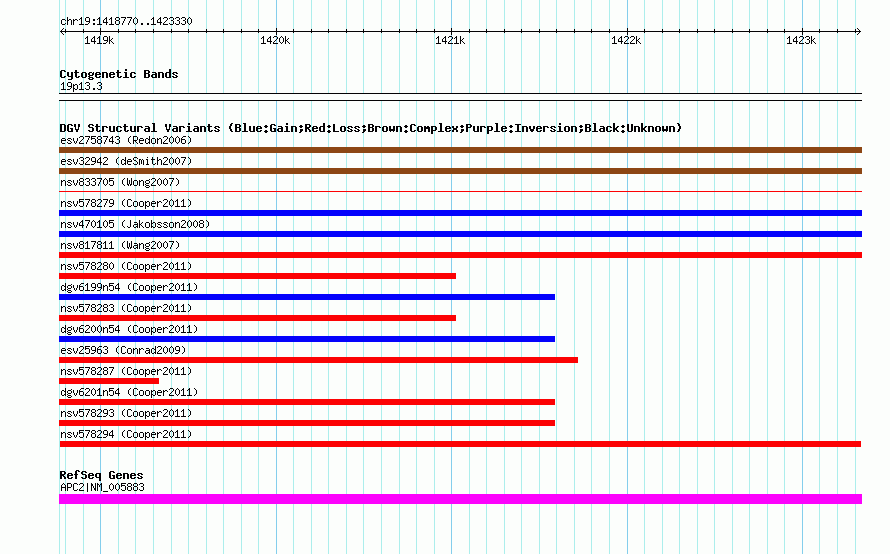
Task: Select the dgv6201n54 (Cooper2011) label
Action: click(x=129, y=392)
